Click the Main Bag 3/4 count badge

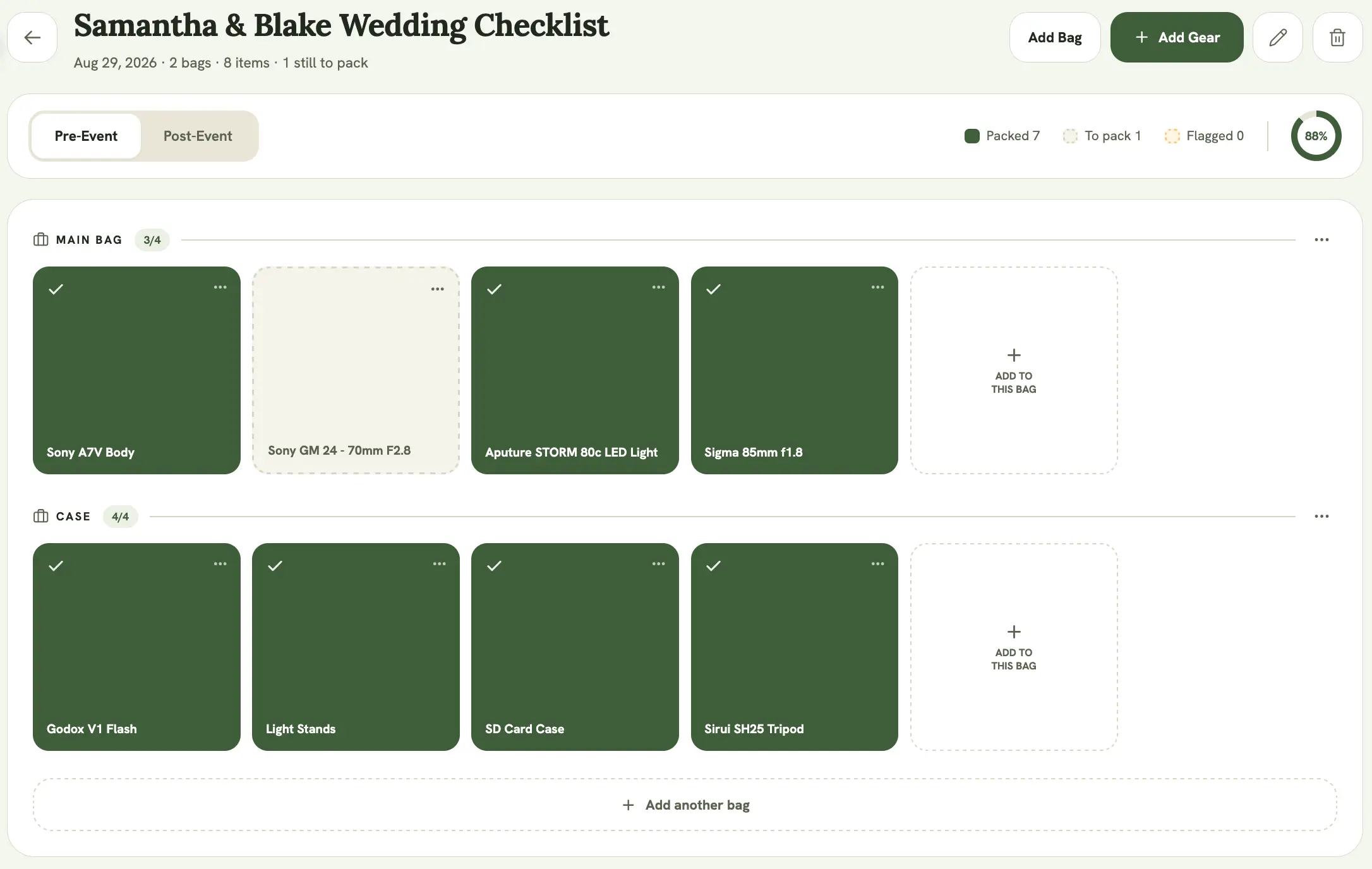click(152, 240)
